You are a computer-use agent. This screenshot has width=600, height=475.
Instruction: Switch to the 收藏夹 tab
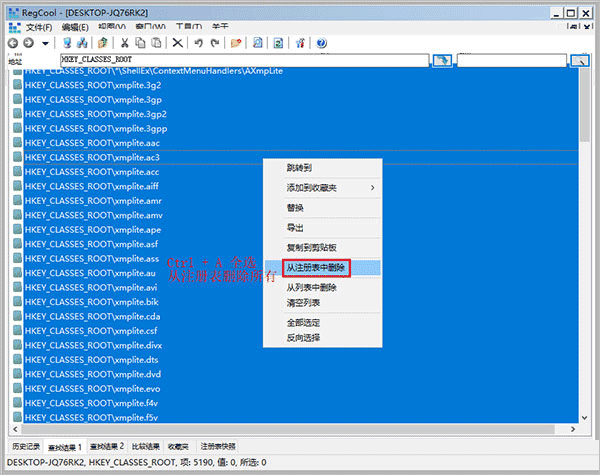point(178,446)
